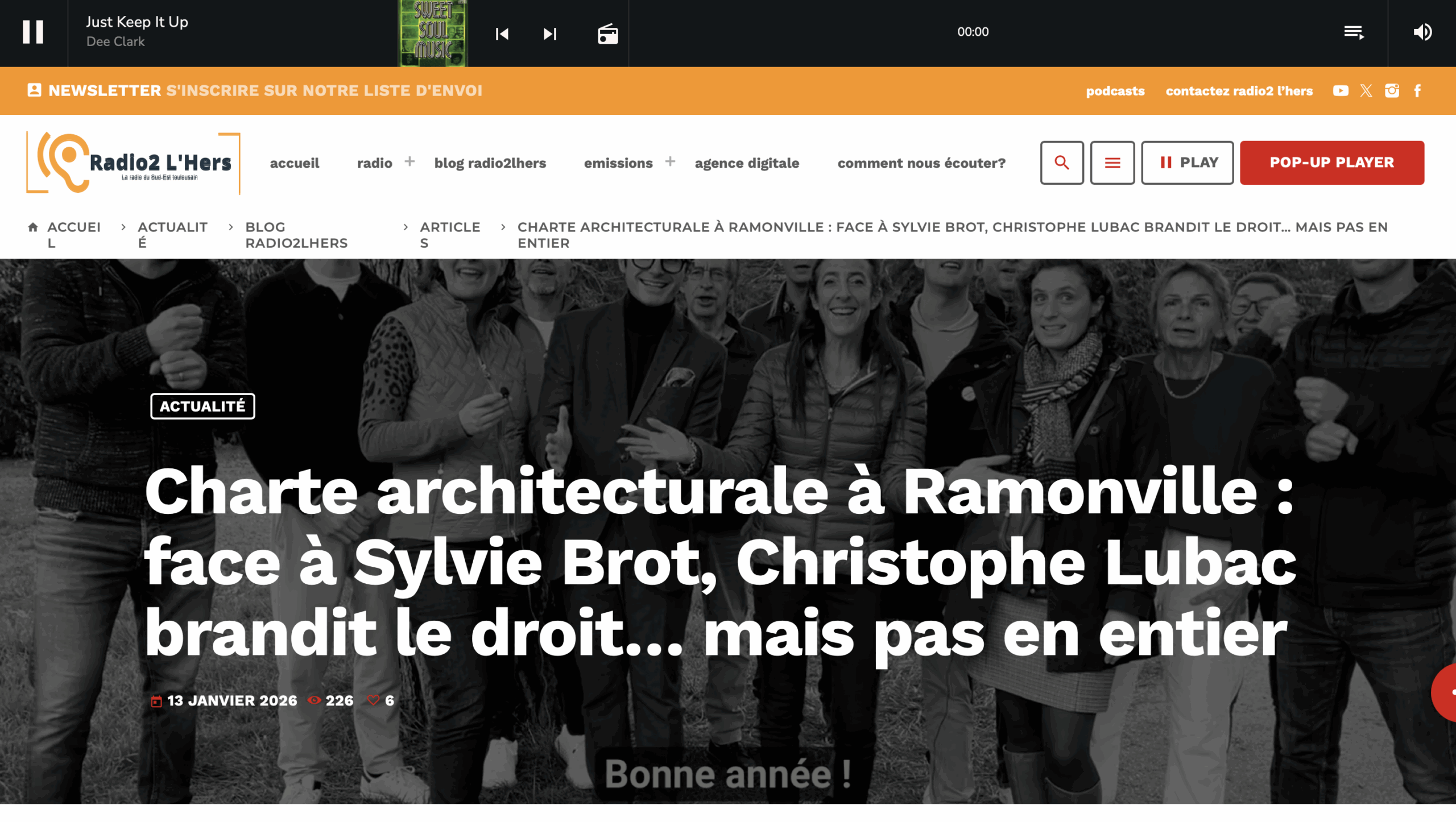This screenshot has height=822, width=1456.
Task: Expand the emissions submenu plus
Action: [670, 162]
